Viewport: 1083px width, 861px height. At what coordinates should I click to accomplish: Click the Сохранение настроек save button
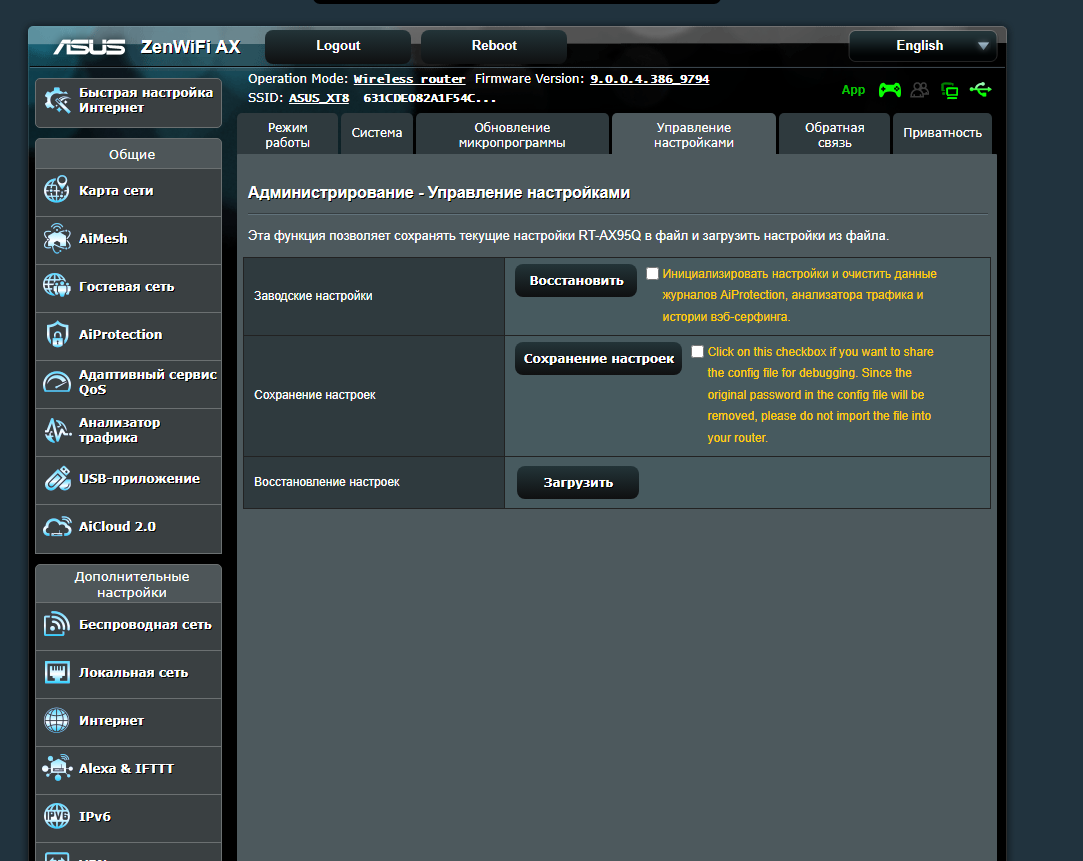tap(598, 358)
